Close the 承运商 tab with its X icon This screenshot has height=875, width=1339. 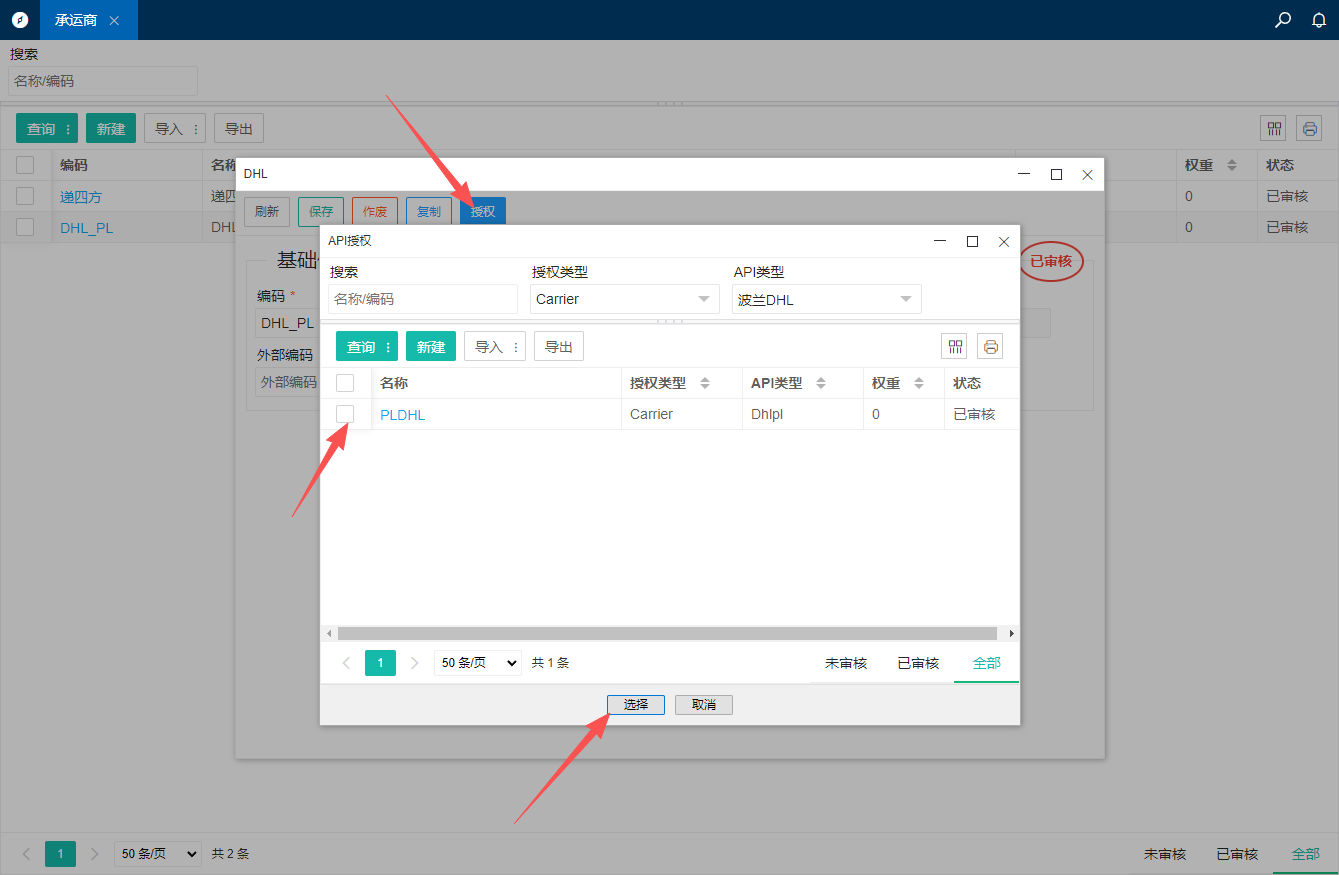(x=114, y=20)
